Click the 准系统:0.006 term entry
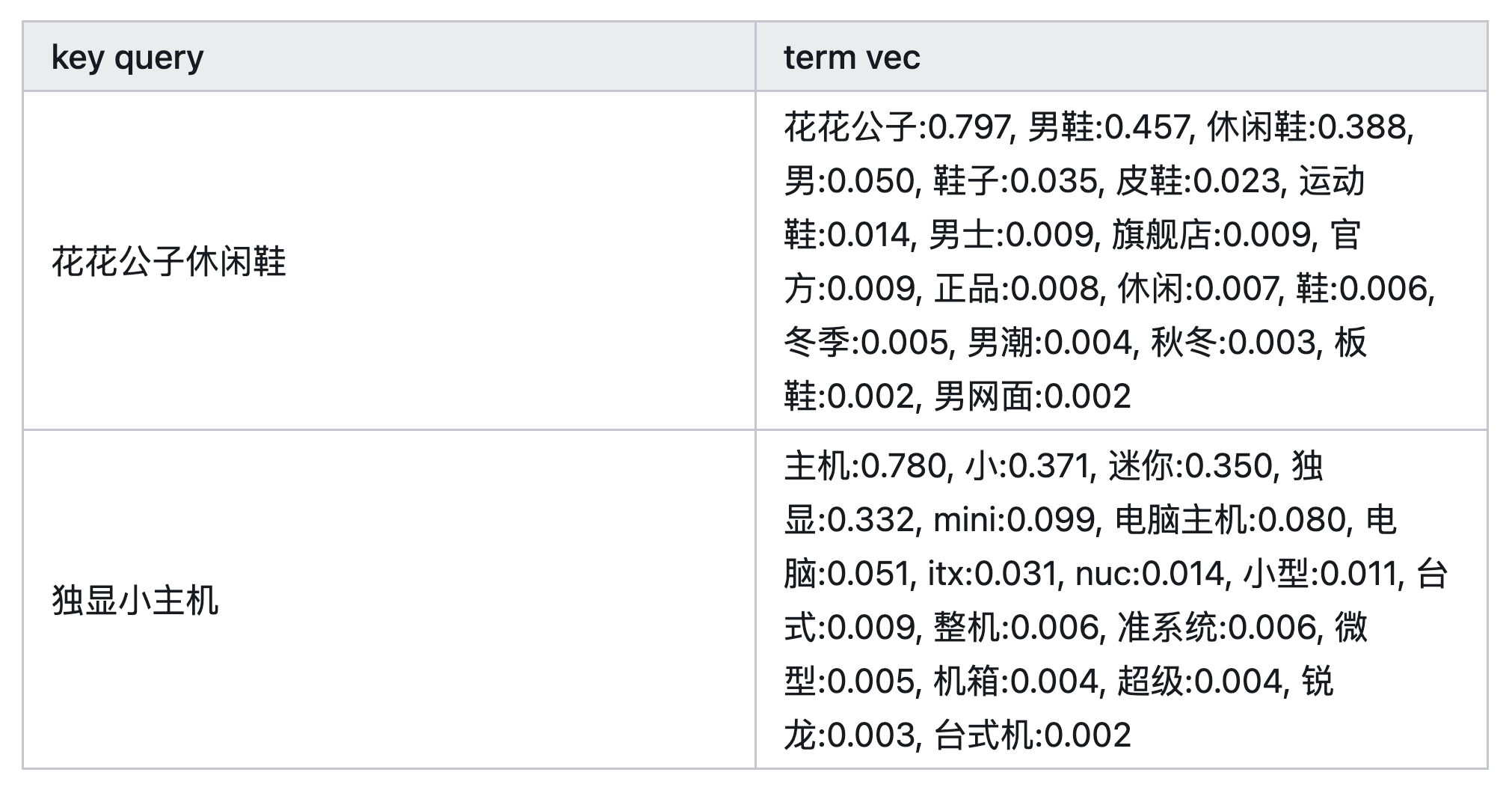Image resolution: width=1512 pixels, height=793 pixels. (1216, 628)
